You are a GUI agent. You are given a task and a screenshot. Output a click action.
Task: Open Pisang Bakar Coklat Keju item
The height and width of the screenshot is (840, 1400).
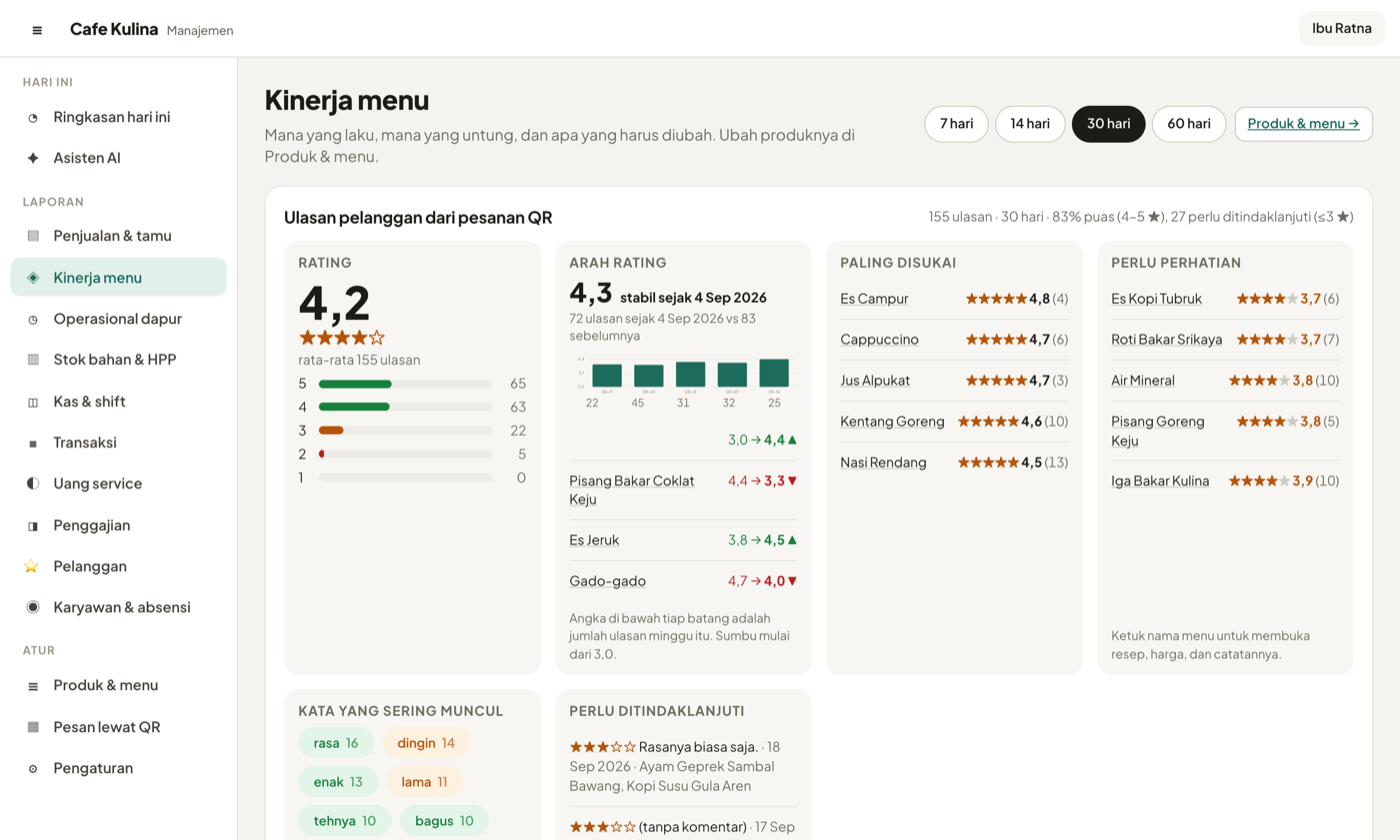632,490
